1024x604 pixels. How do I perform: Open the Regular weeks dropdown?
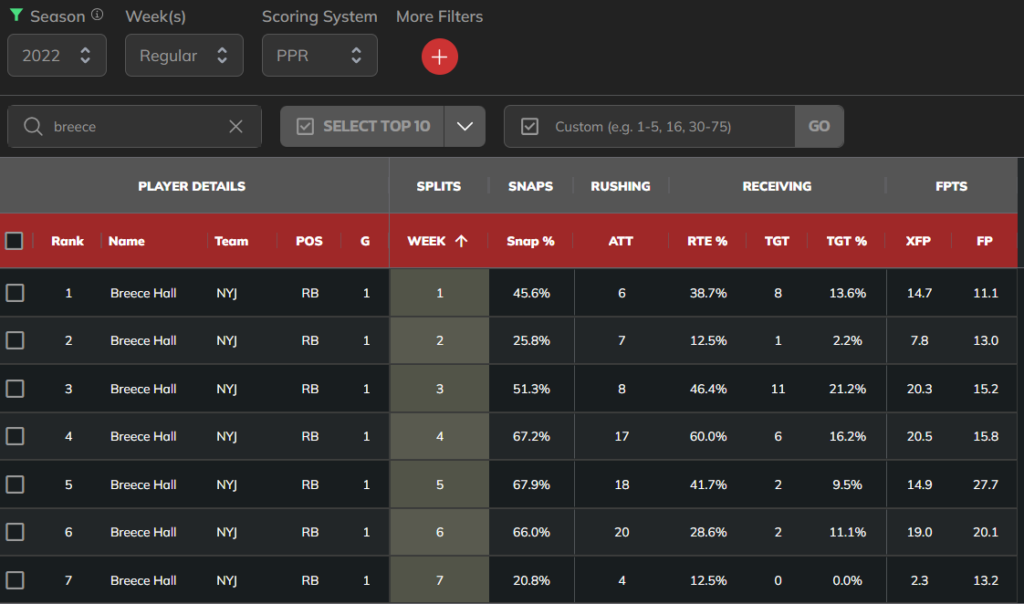pyautogui.click(x=184, y=56)
